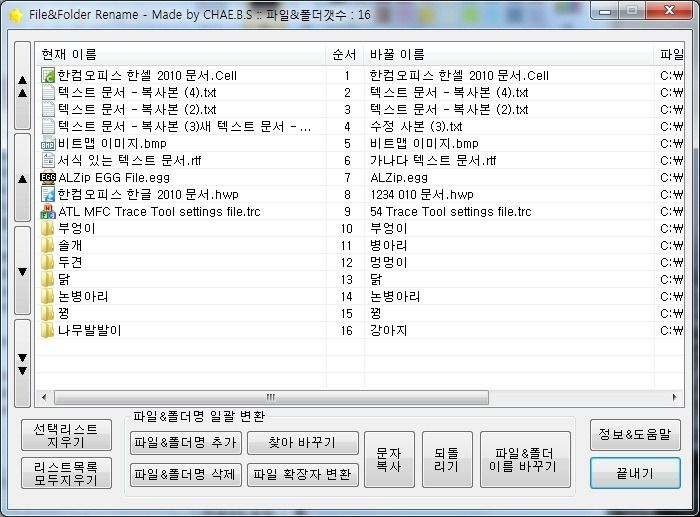Click the text file icon for 복사본 (2).txt

coord(48,109)
